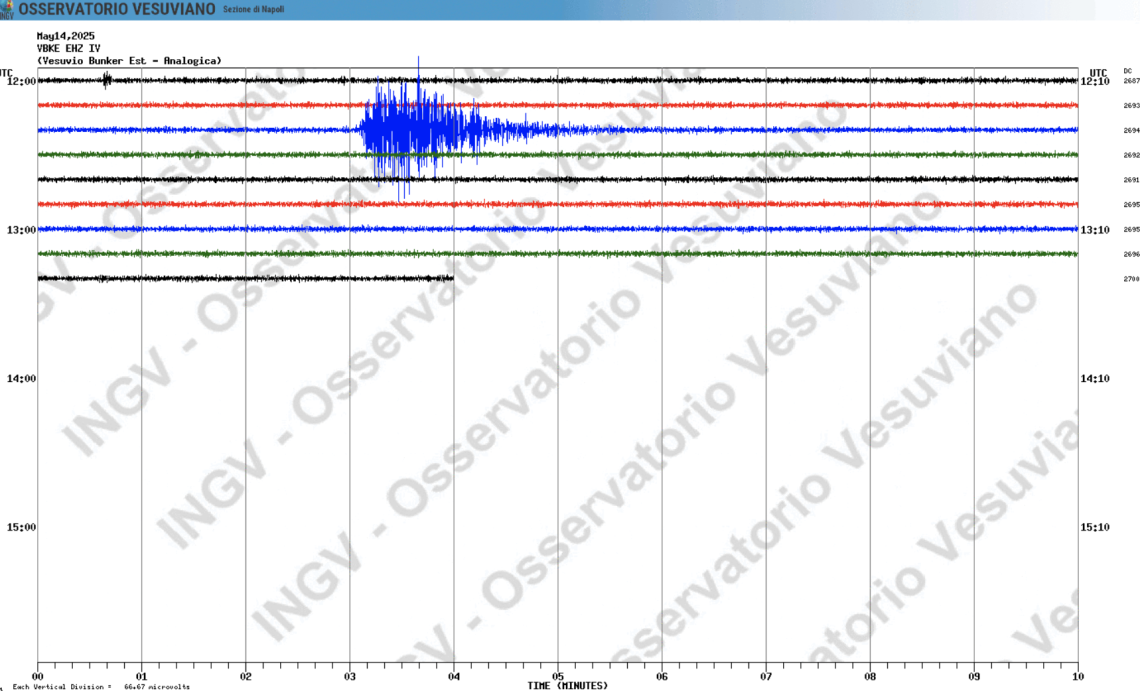Image resolution: width=1140 pixels, height=695 pixels.
Task: Click the TIME (MINUTES) axis label
Action: point(568,685)
